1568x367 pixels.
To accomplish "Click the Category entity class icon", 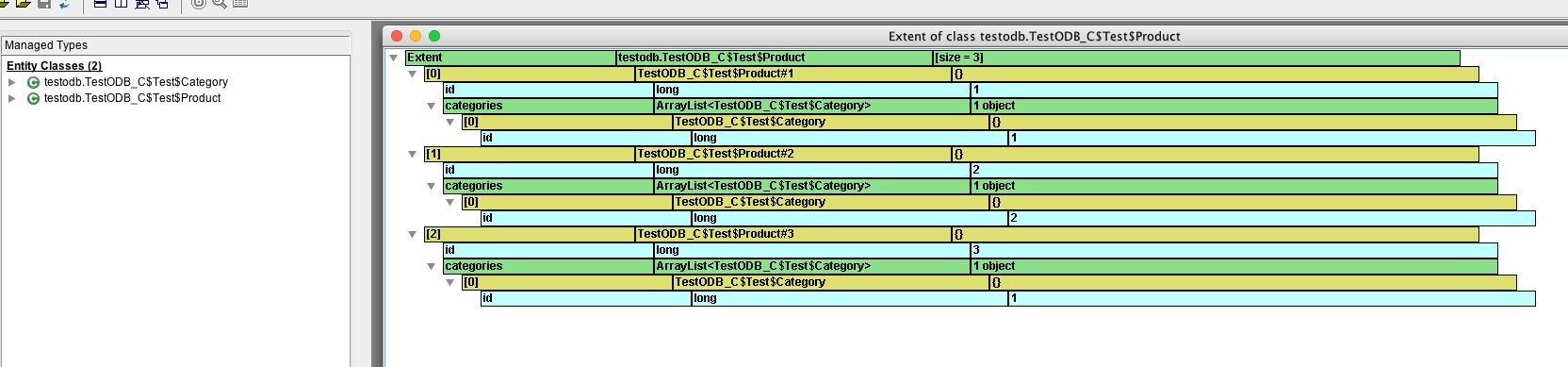I will (33, 82).
